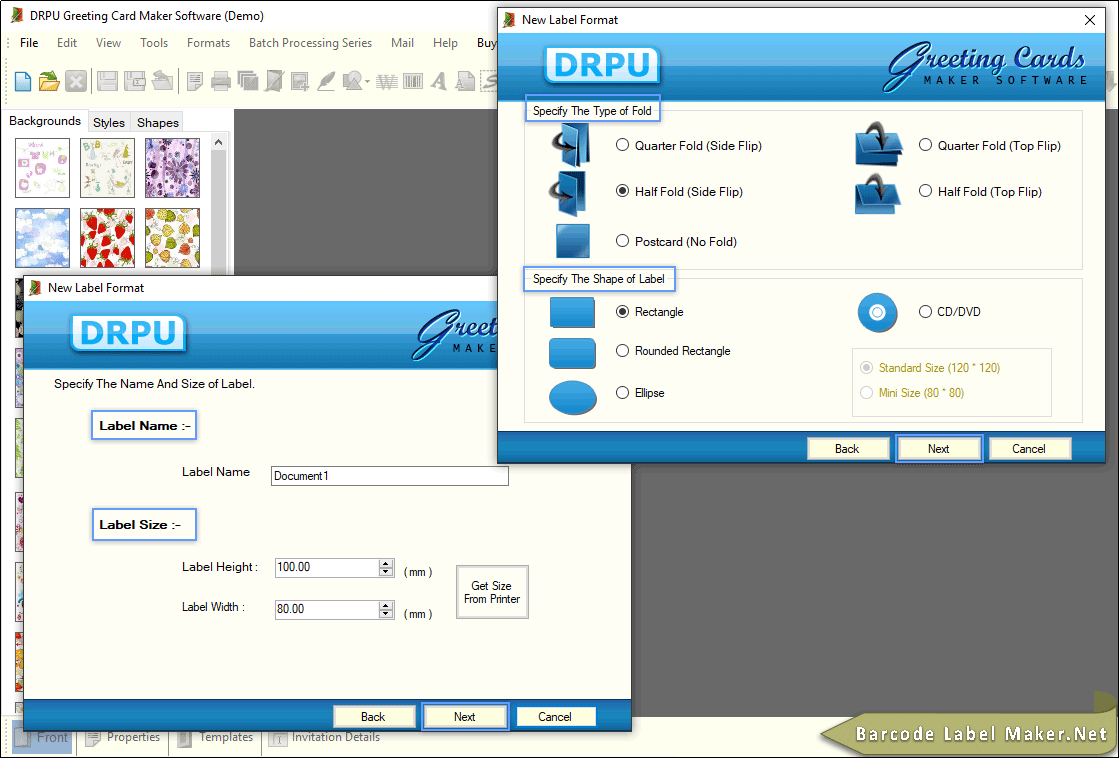Click the Half Fold (Side Flip) card icon
Viewport: 1119px width, 758px height.
[569, 192]
